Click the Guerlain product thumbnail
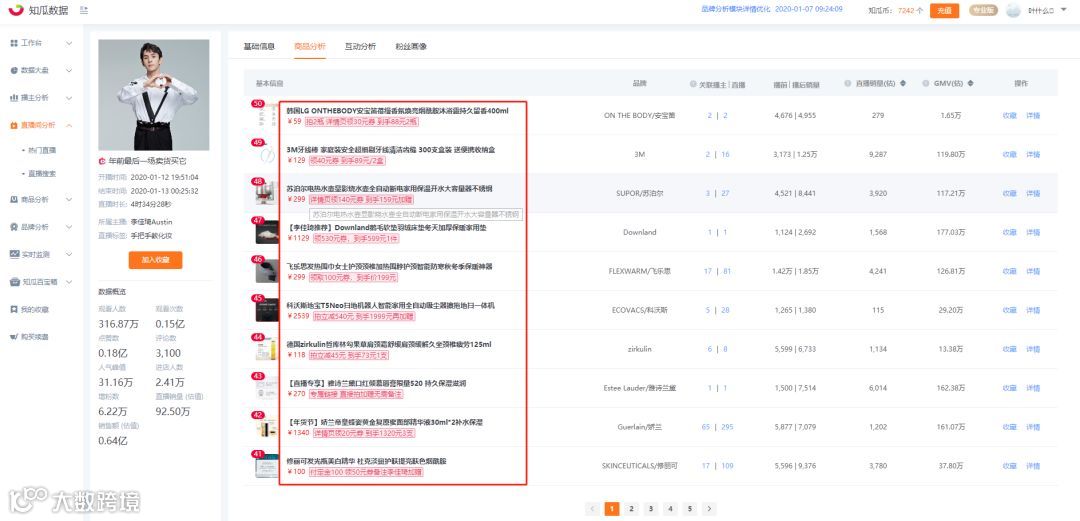The height and width of the screenshot is (521, 1080). click(267, 427)
